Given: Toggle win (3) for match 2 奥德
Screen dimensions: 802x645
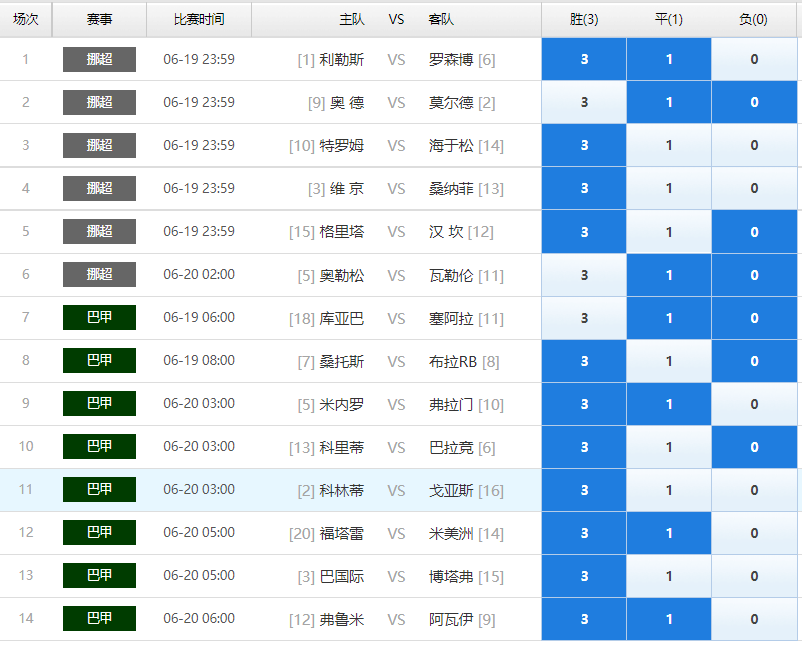Looking at the screenshot, I should (x=584, y=102).
